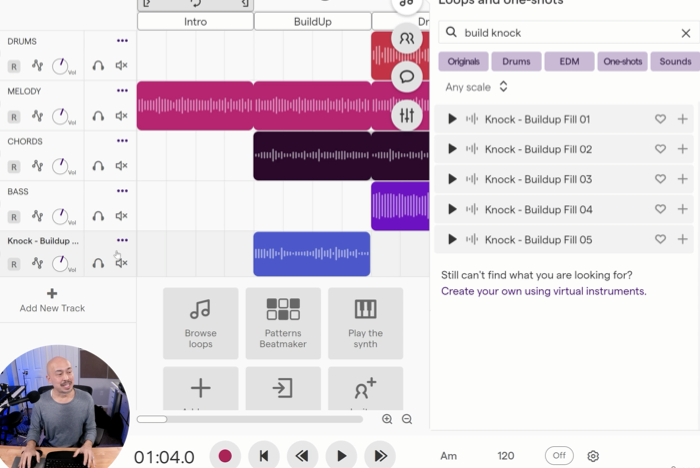Solo the Knock - Buildup track
This screenshot has height=468, width=700.
tap(98, 263)
